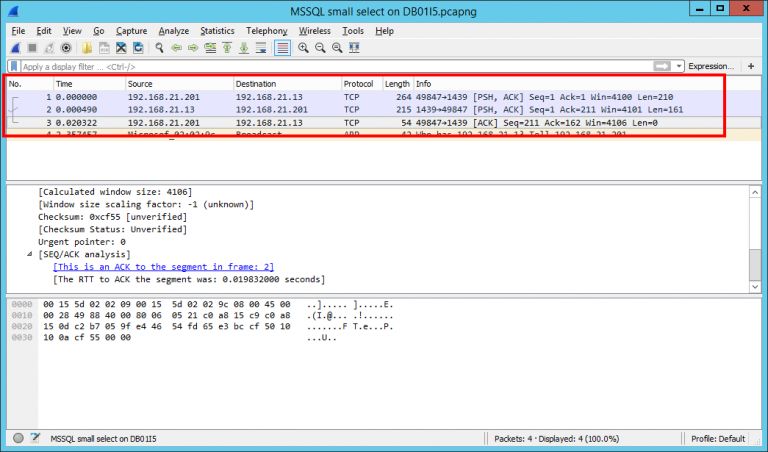Viewport: 768px width, 452px height.
Task: Toggle autoscroll during live capture
Action: tap(261, 48)
